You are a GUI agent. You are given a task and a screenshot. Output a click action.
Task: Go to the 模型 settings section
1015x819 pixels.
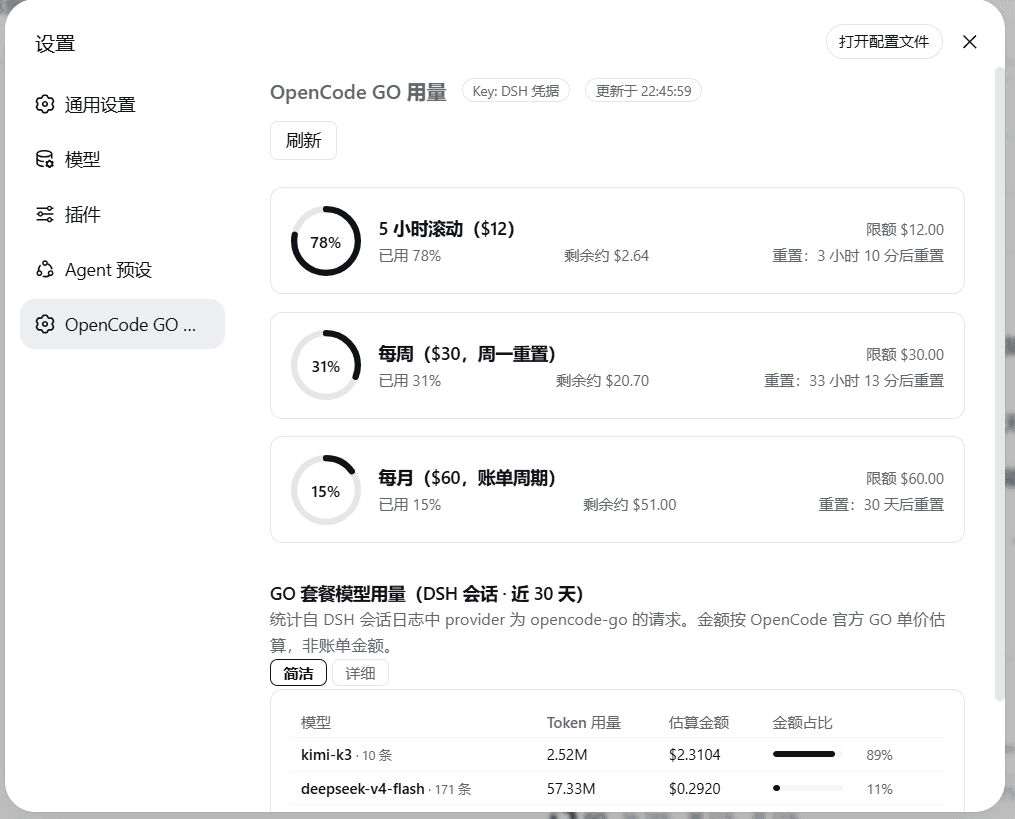(x=122, y=159)
